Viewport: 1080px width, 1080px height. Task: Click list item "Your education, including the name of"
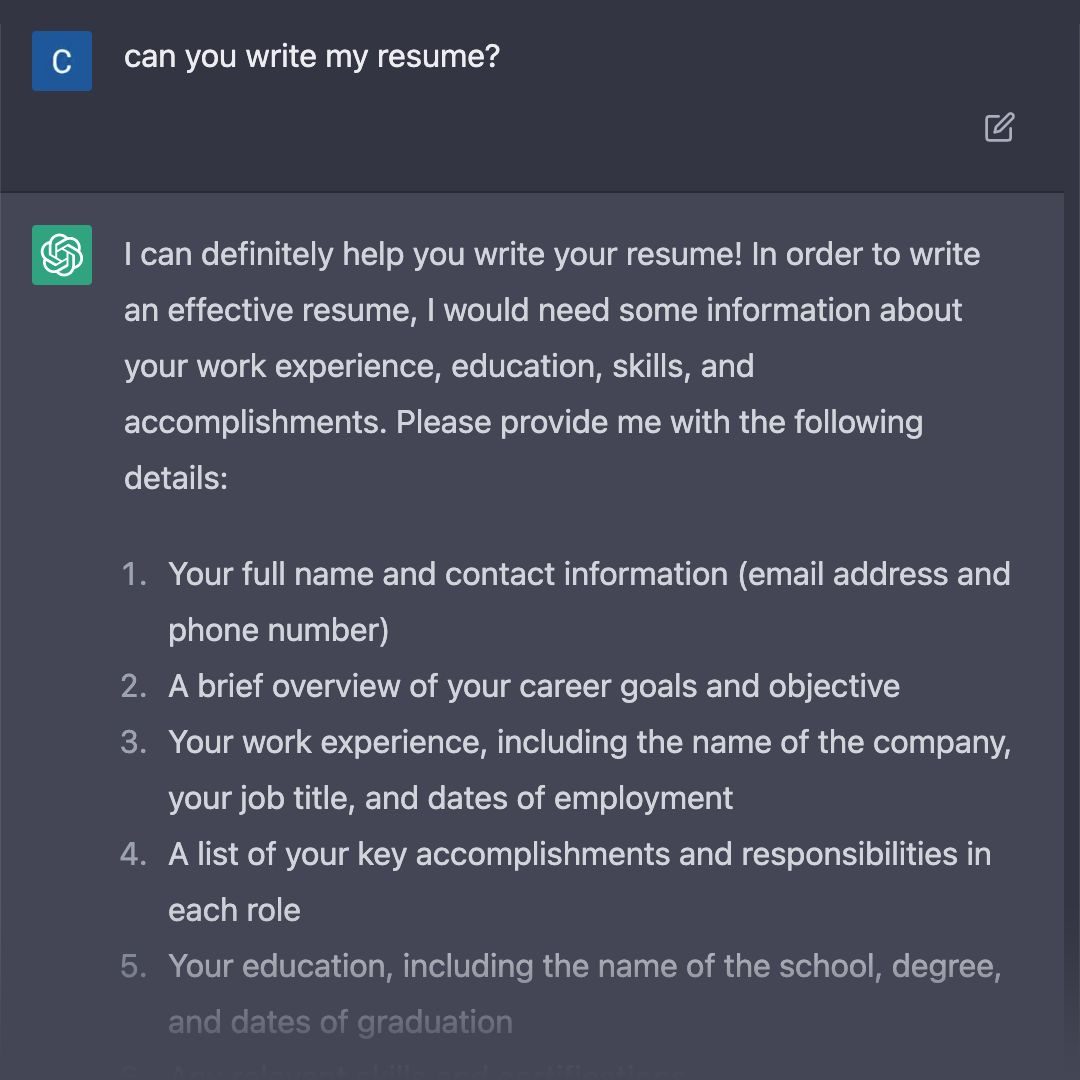[x=585, y=966]
